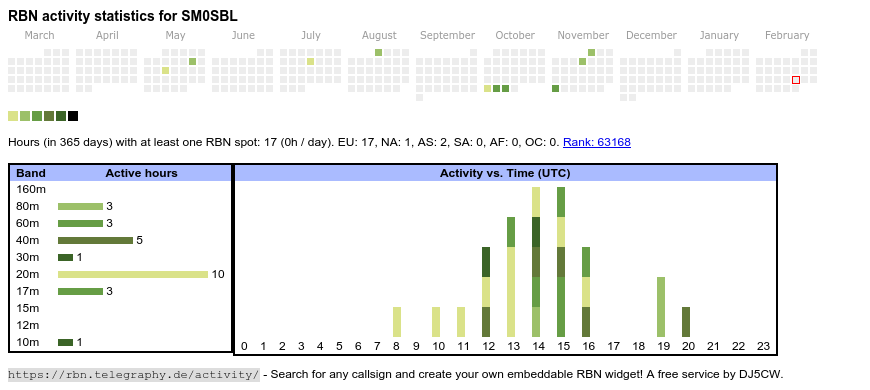Click the '160m' band label
Screen dimensions: 870x390
click(31, 189)
